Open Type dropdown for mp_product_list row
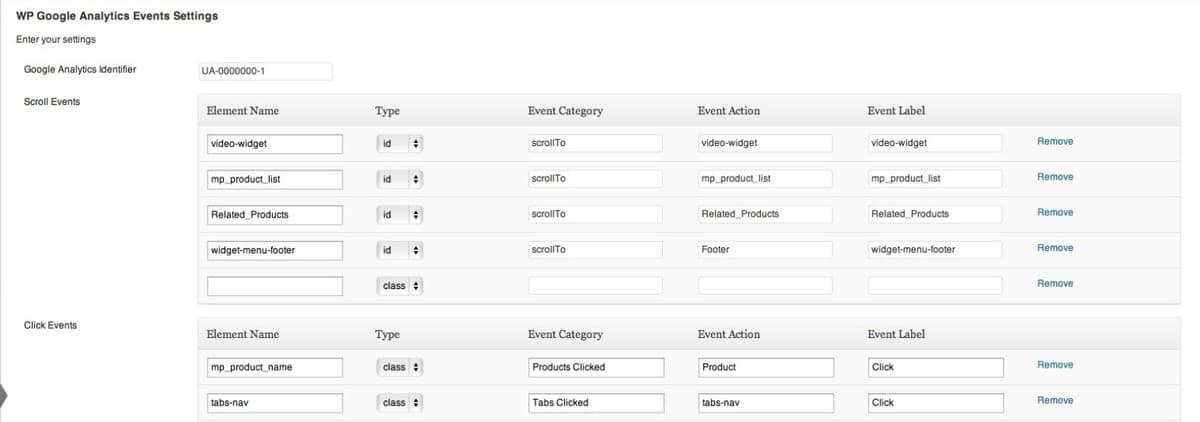 click(401, 179)
